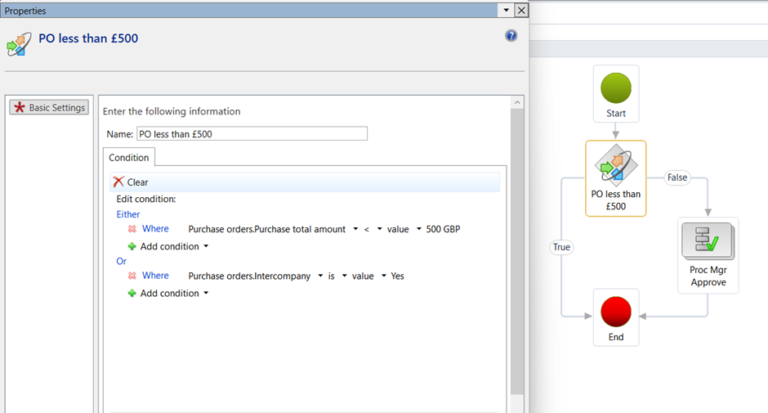Close the Properties pane
Screen dimensions: 768x413
click(521, 10)
